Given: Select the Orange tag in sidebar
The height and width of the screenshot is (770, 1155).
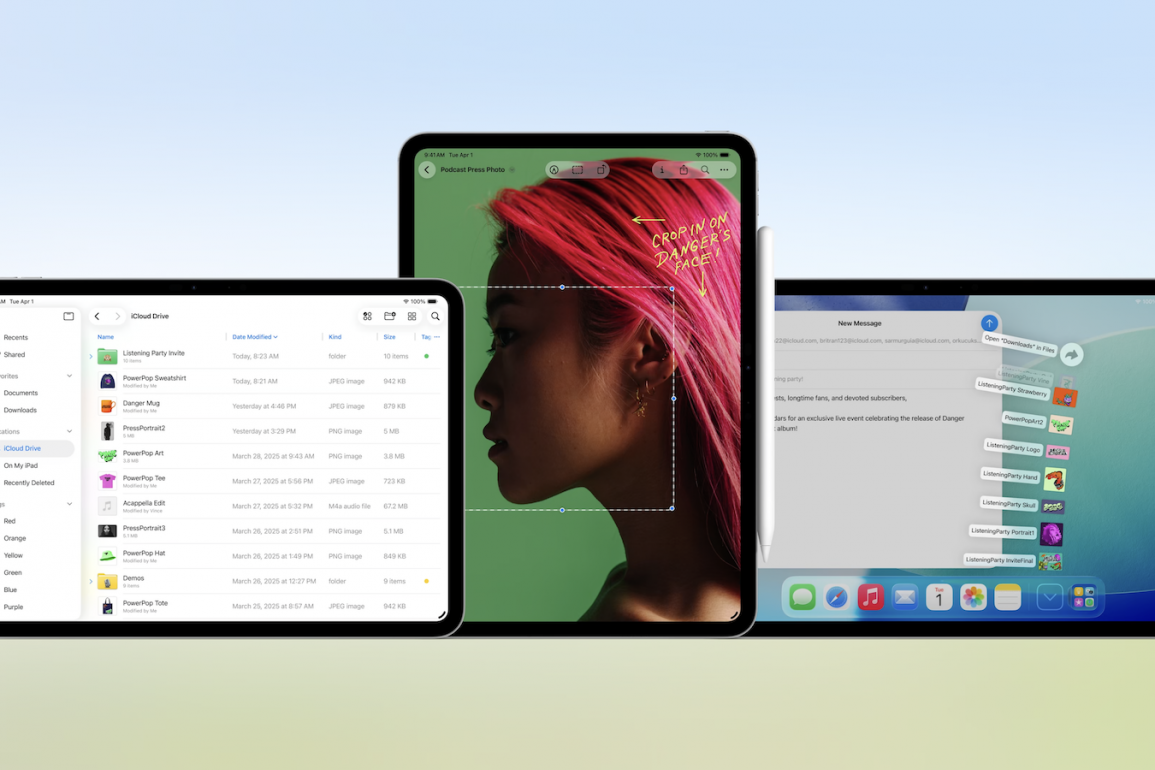Looking at the screenshot, I should tap(15, 538).
